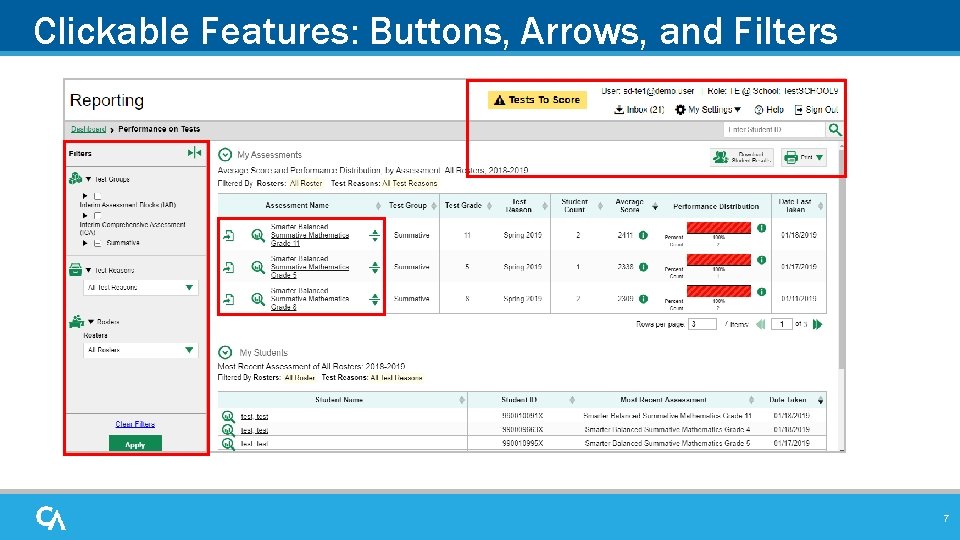Click green up-down arrows for Grade 8 assessment
Screen dimensions: 960x540
(374, 299)
